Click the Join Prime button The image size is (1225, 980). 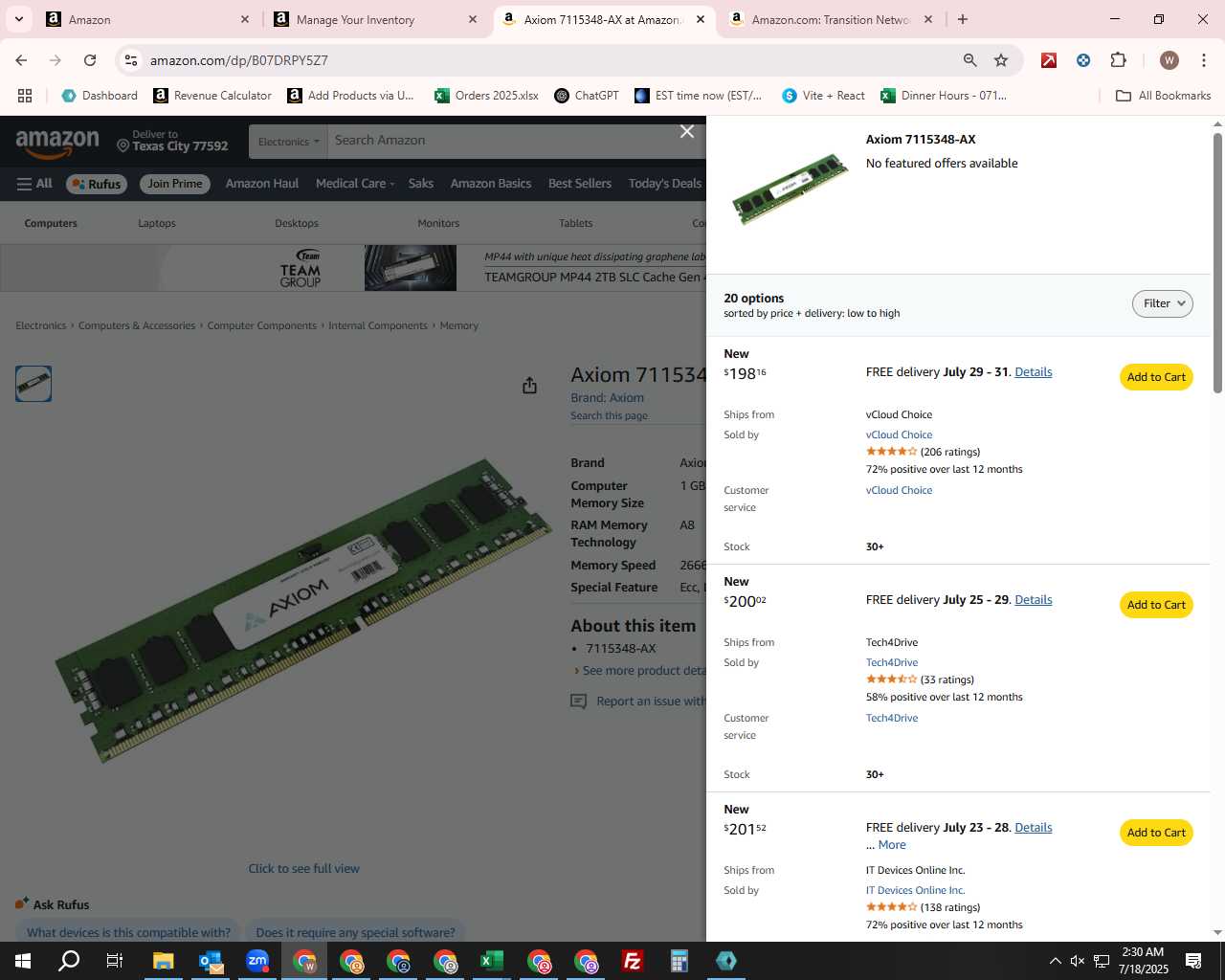coord(175,184)
